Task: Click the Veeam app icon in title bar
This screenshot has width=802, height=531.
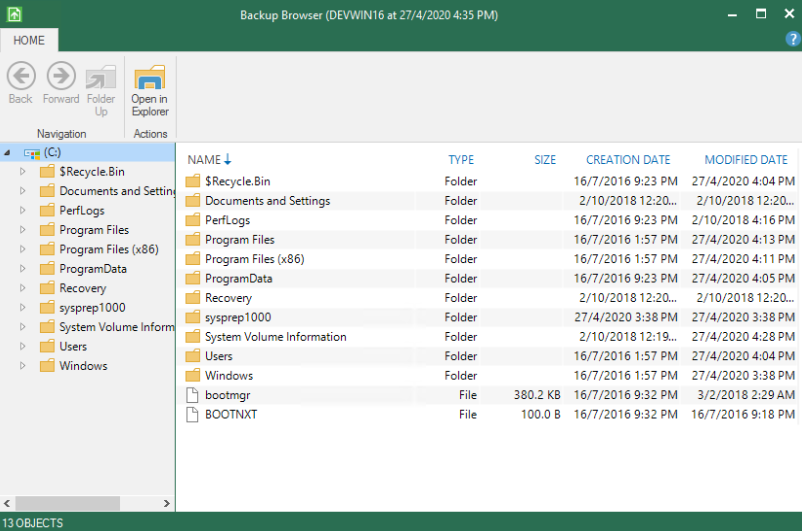Action: point(14,14)
